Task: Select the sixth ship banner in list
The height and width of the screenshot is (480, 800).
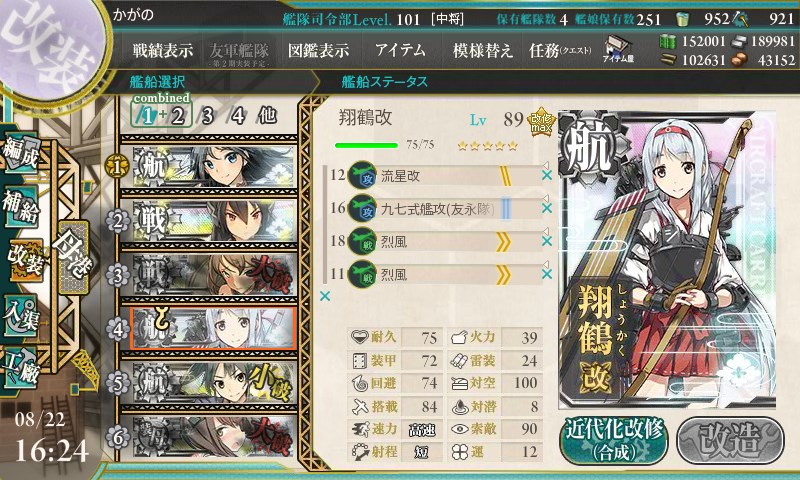Action: pyautogui.click(x=209, y=437)
